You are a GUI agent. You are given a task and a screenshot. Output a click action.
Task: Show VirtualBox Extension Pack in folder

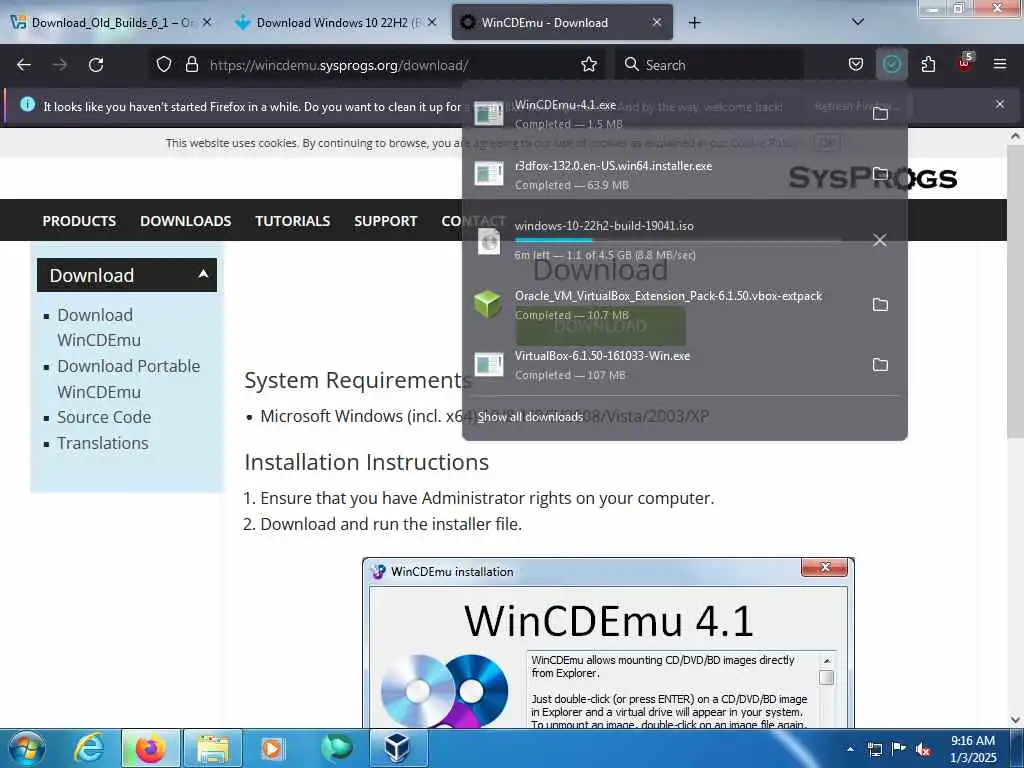880,304
